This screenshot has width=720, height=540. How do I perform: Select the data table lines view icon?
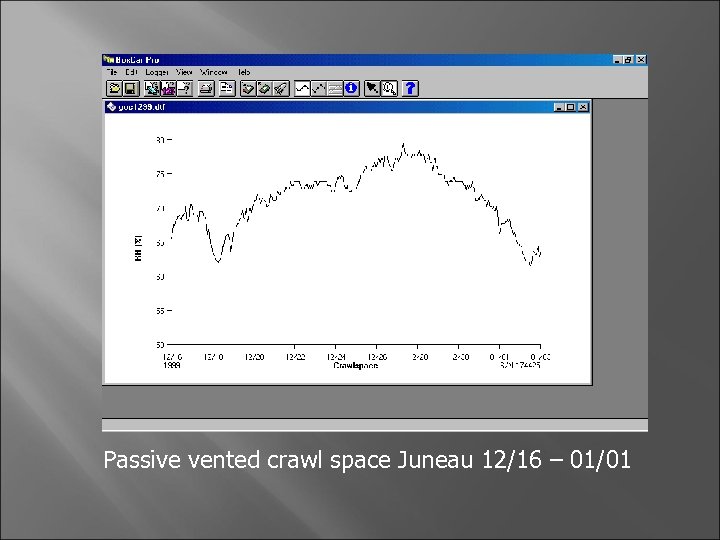(335, 88)
